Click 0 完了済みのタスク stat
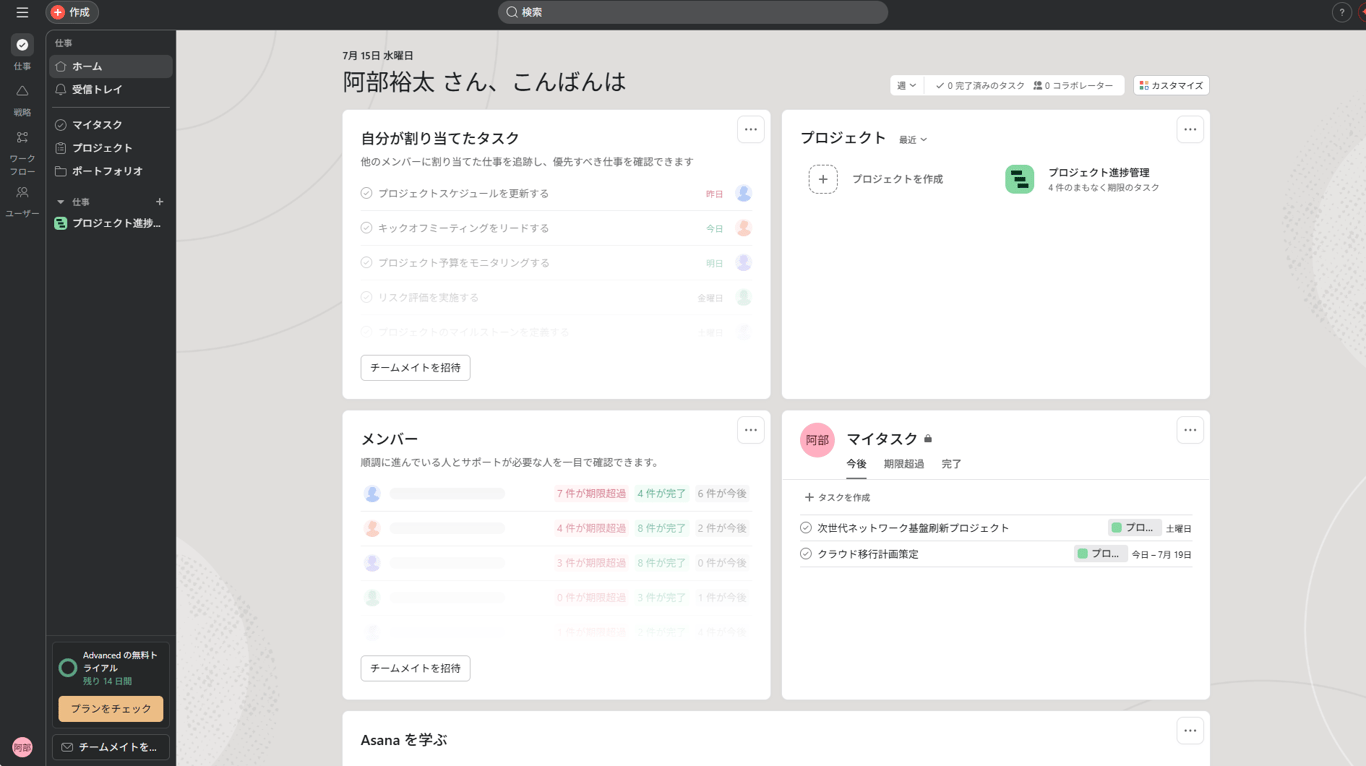1366x766 pixels. coord(980,86)
